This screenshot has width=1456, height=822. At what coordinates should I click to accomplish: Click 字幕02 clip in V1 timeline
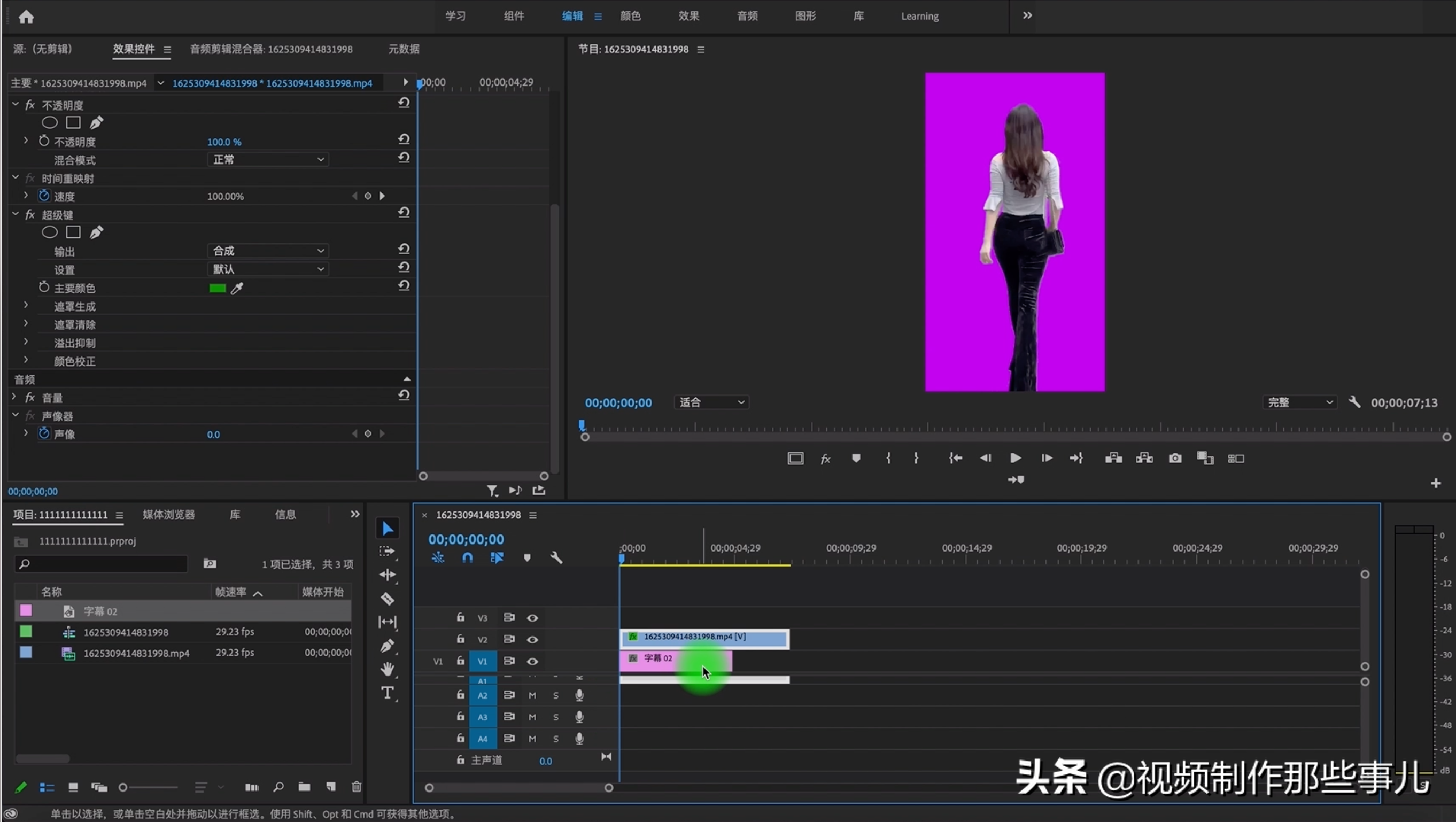675,658
